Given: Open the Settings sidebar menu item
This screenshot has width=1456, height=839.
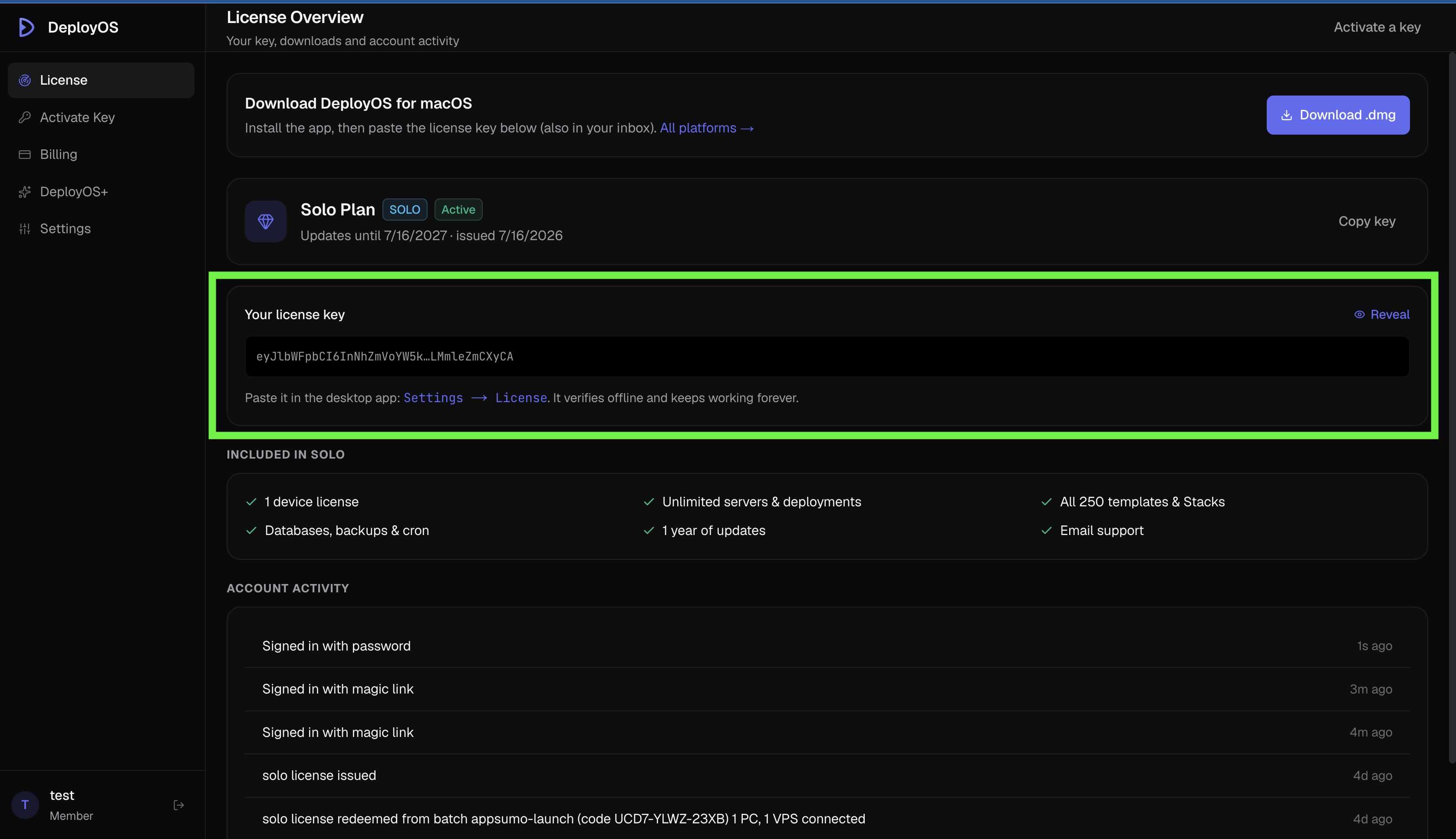Looking at the screenshot, I should (101, 229).
